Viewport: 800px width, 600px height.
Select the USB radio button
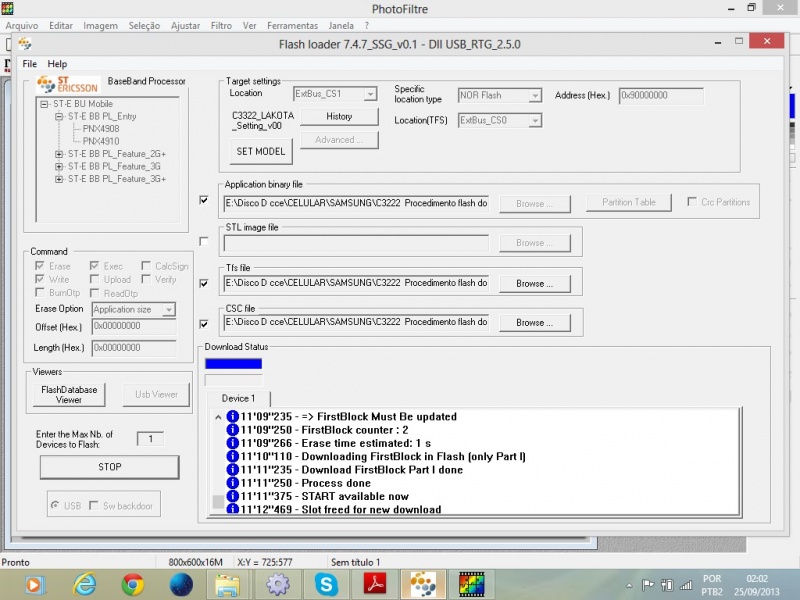tap(55, 505)
